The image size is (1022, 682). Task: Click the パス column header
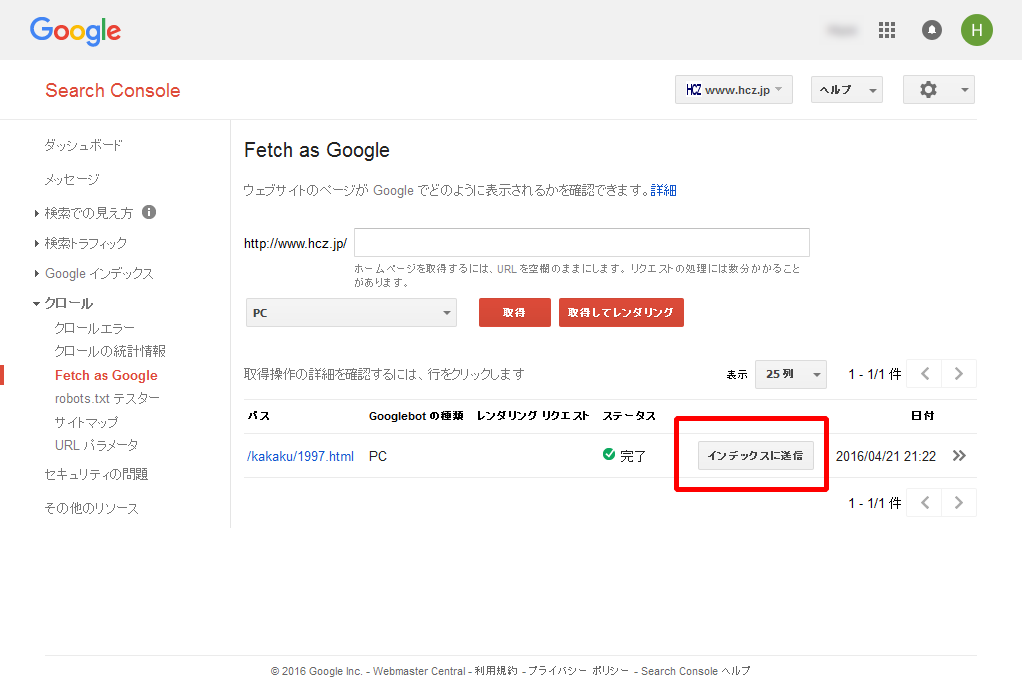pos(259,416)
